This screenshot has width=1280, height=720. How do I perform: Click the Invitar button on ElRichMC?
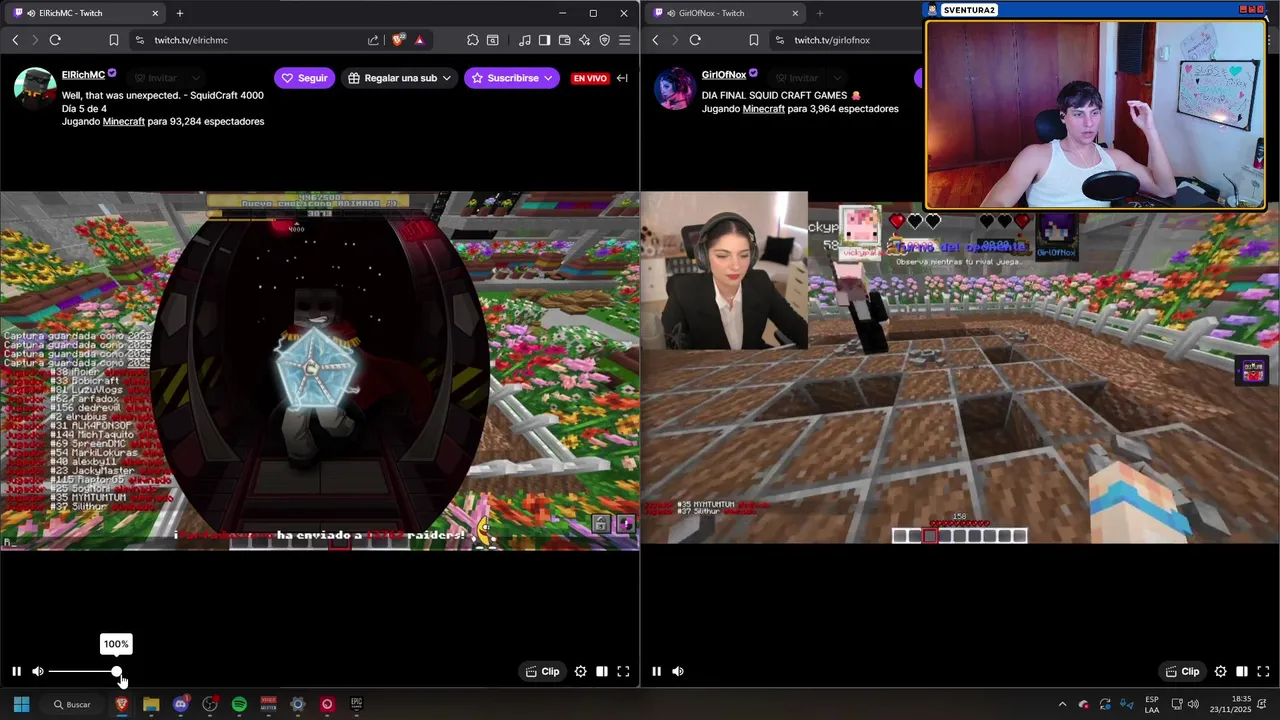point(156,78)
